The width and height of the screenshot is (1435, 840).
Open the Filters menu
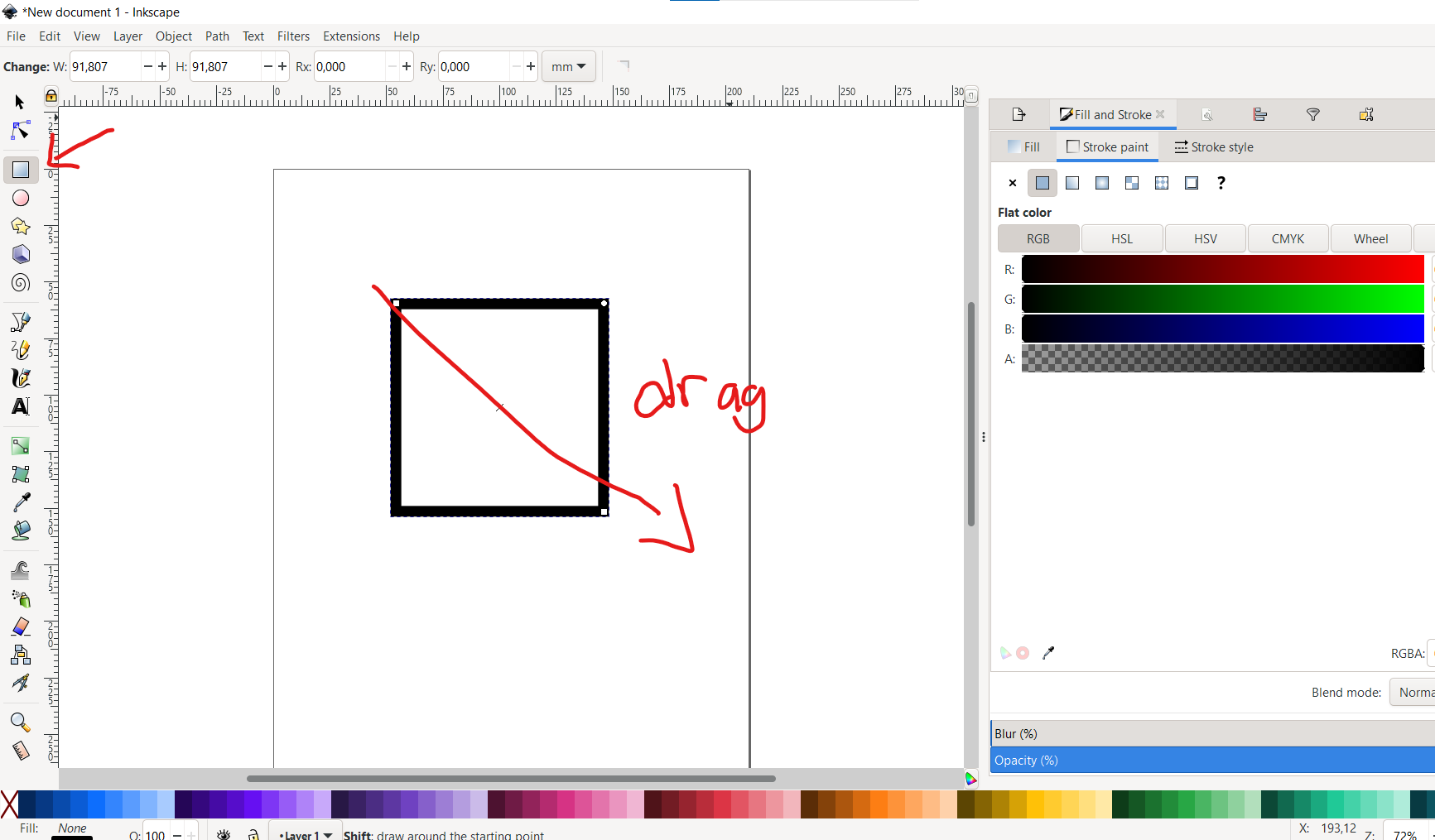pos(294,36)
